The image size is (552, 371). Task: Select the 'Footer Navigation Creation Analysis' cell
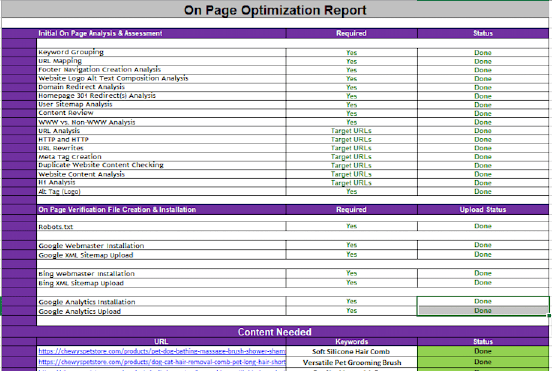coord(162,70)
